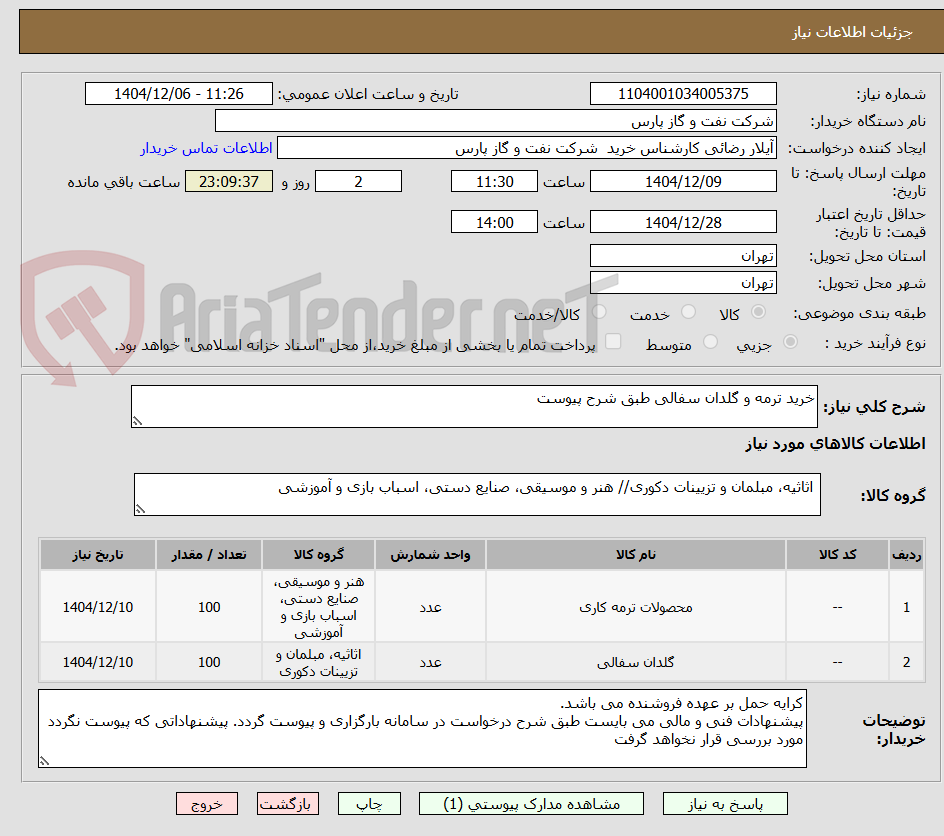
Task: Select the کالا/خدمت radio button
Action: point(599,312)
